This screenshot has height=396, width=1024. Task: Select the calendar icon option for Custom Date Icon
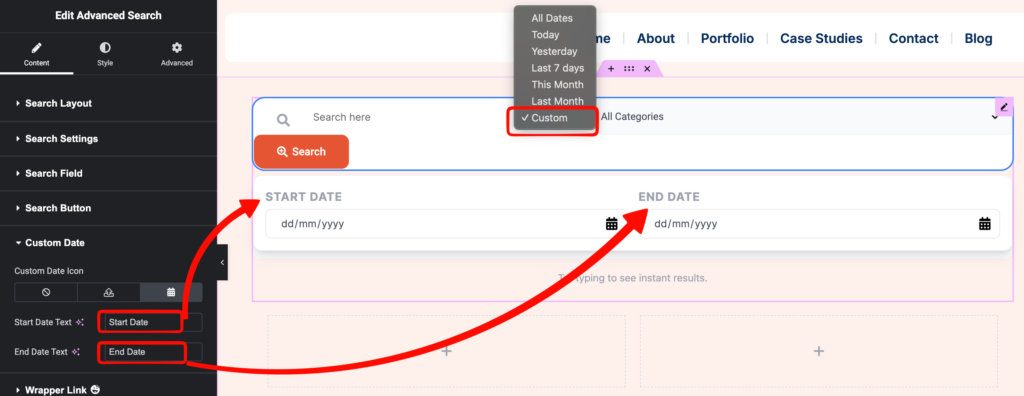(171, 292)
